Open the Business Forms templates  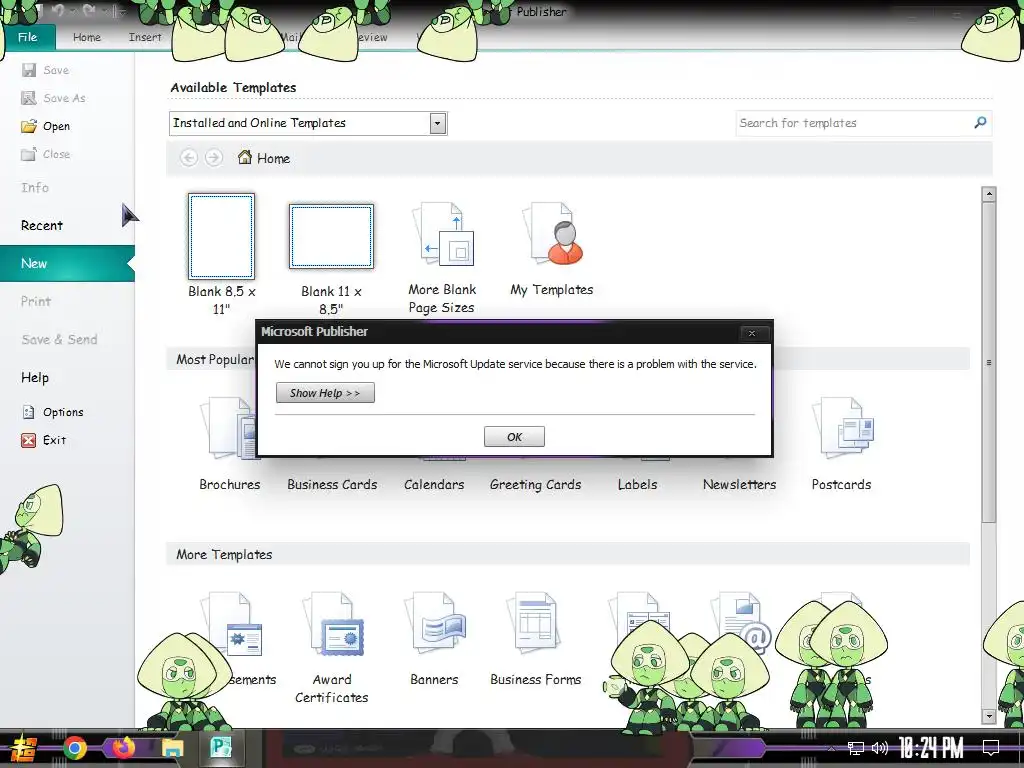536,638
